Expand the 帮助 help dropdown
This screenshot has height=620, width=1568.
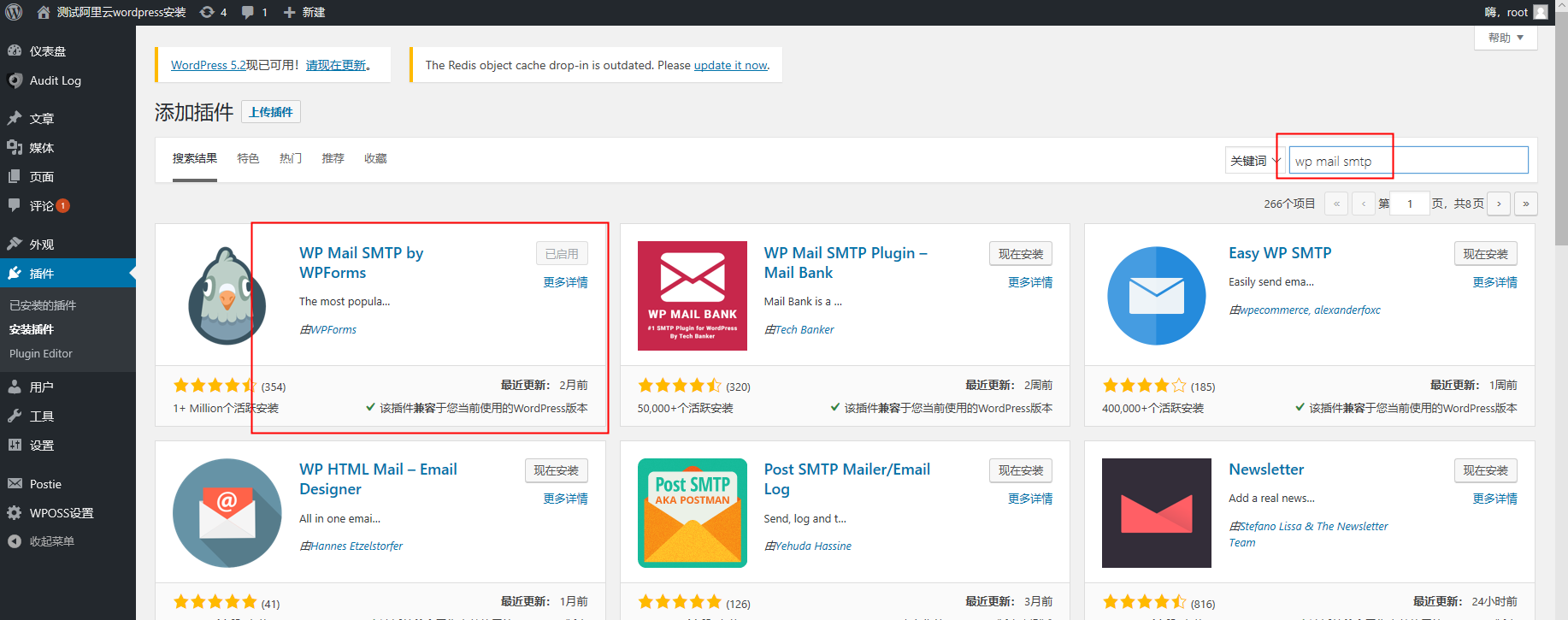1505,38
